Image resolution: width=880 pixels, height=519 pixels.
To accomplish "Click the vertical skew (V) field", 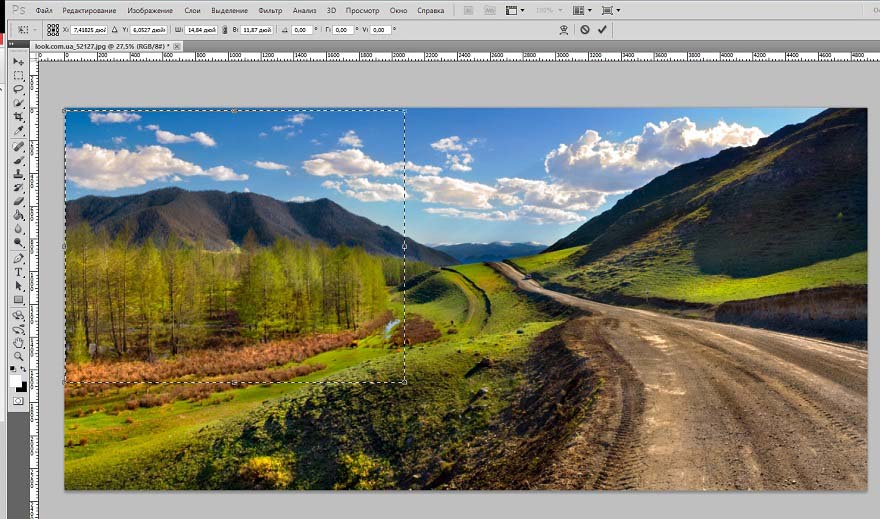I will [x=380, y=30].
